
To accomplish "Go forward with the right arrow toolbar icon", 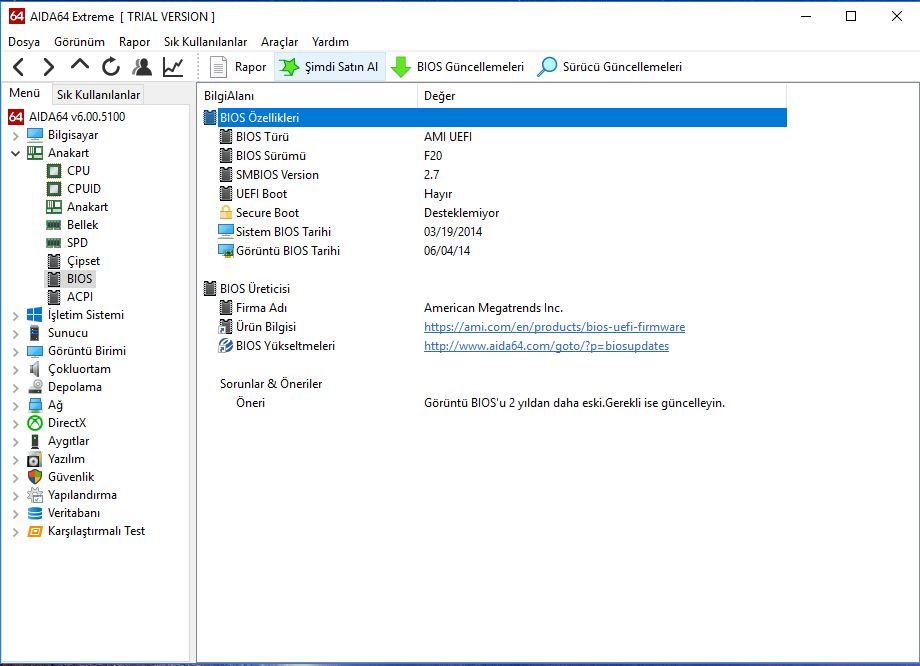I will tap(49, 67).
